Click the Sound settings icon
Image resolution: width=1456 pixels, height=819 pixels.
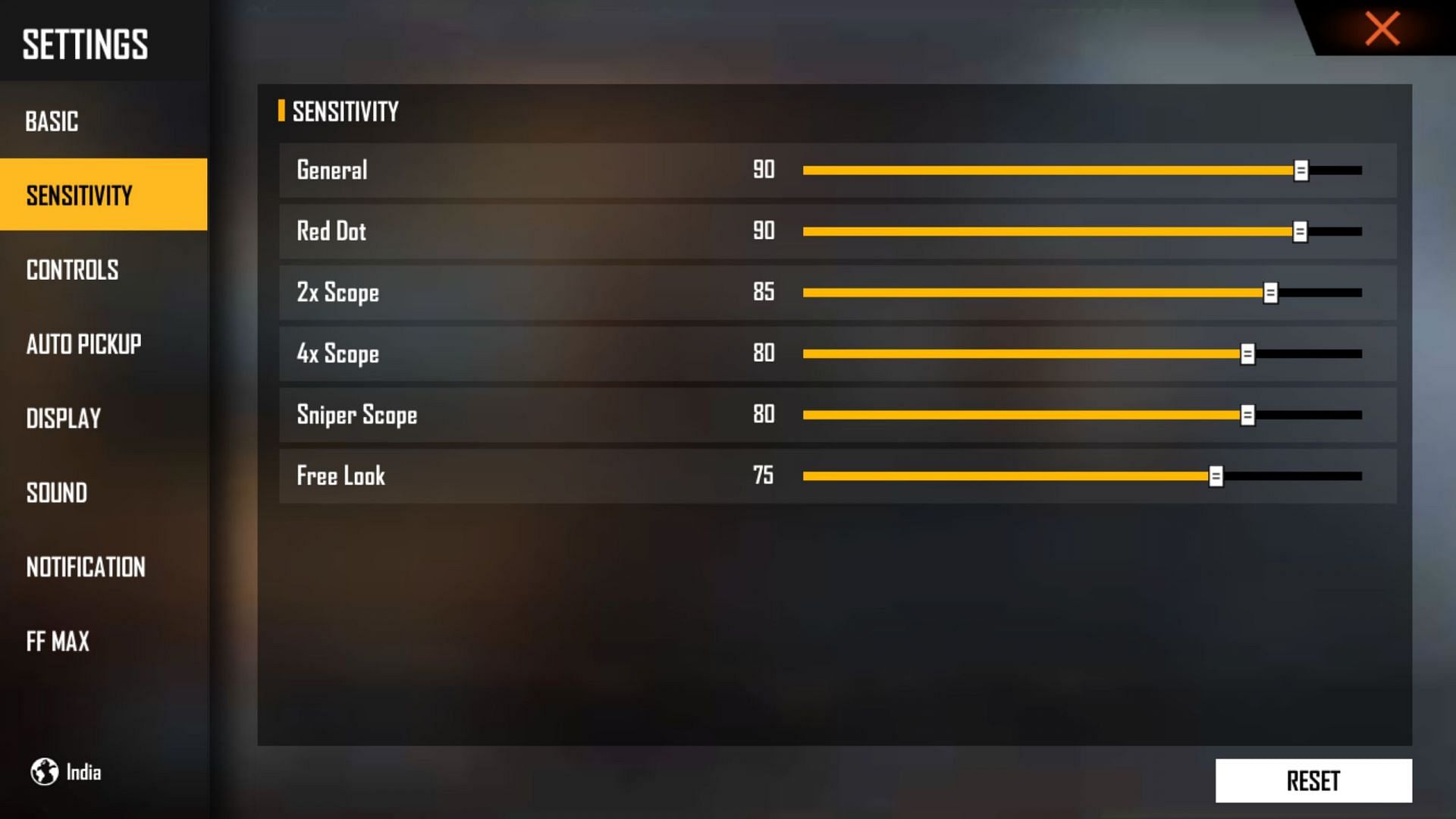55,492
